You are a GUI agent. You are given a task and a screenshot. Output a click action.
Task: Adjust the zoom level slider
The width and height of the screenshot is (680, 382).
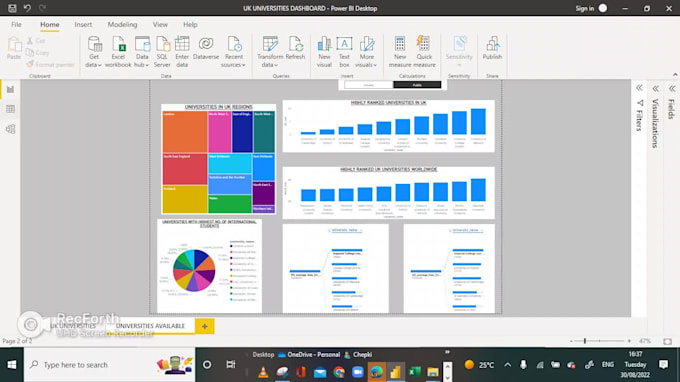pos(585,341)
